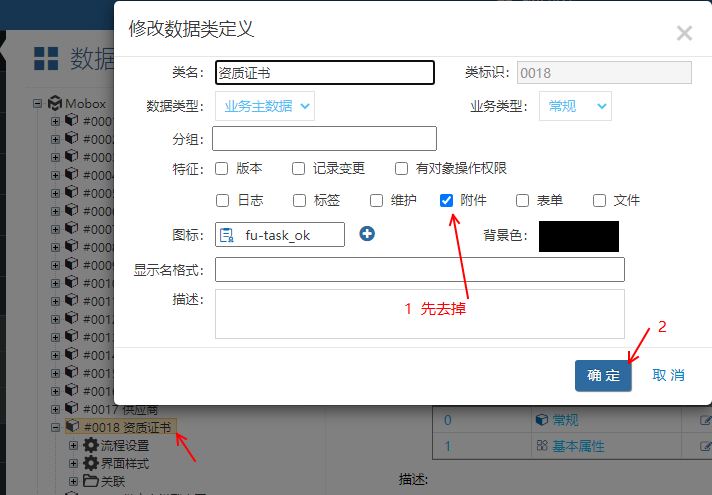
Task: Click into the 显示名格式 input field
Action: [419, 270]
